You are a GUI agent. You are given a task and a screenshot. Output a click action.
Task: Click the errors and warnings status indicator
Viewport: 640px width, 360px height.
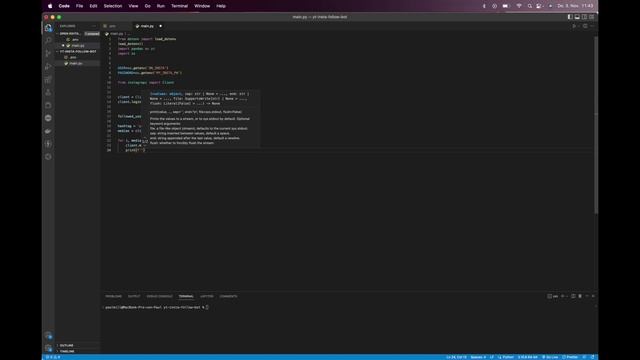53,357
